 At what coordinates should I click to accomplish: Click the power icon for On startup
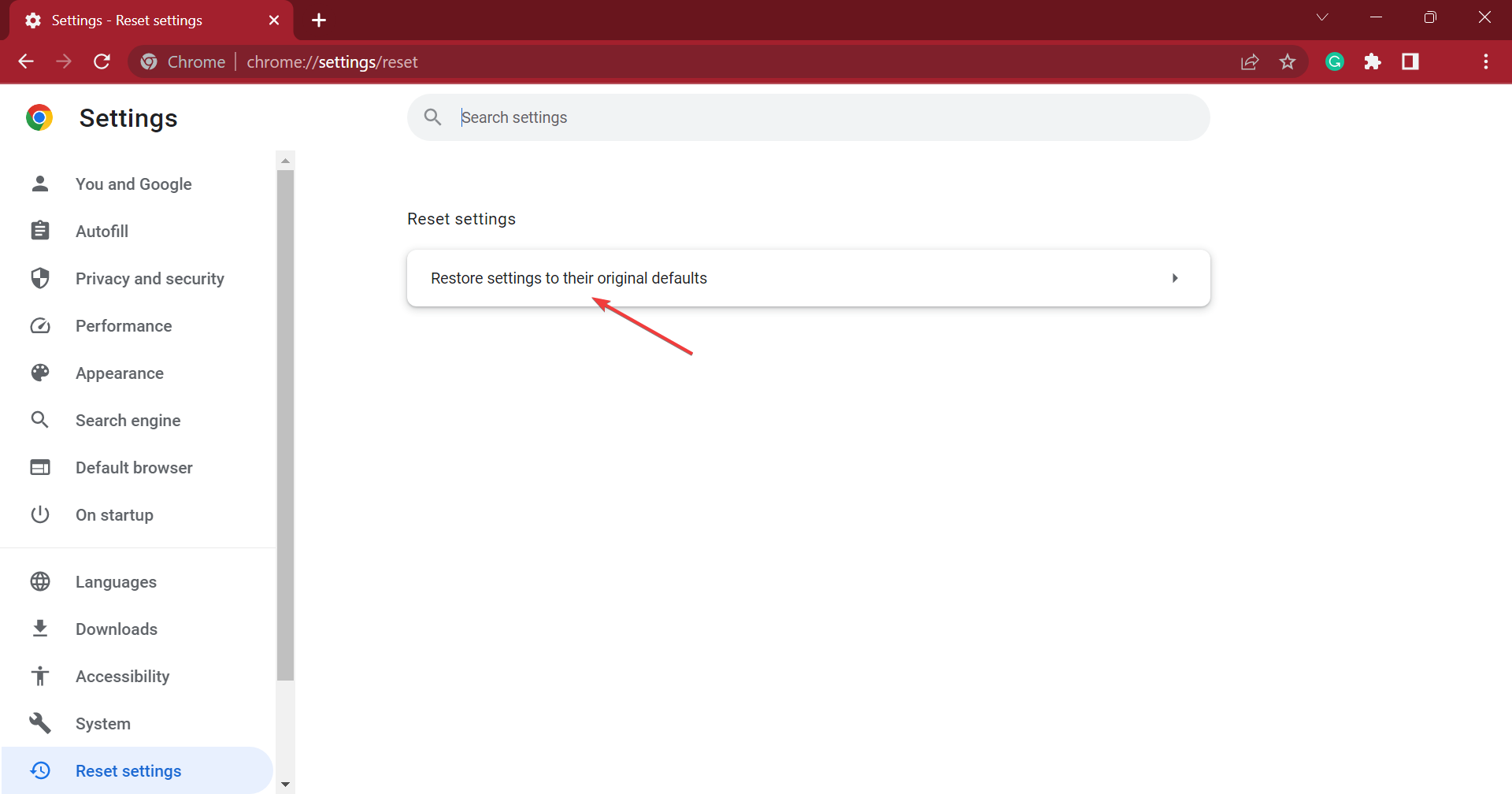tap(40, 514)
